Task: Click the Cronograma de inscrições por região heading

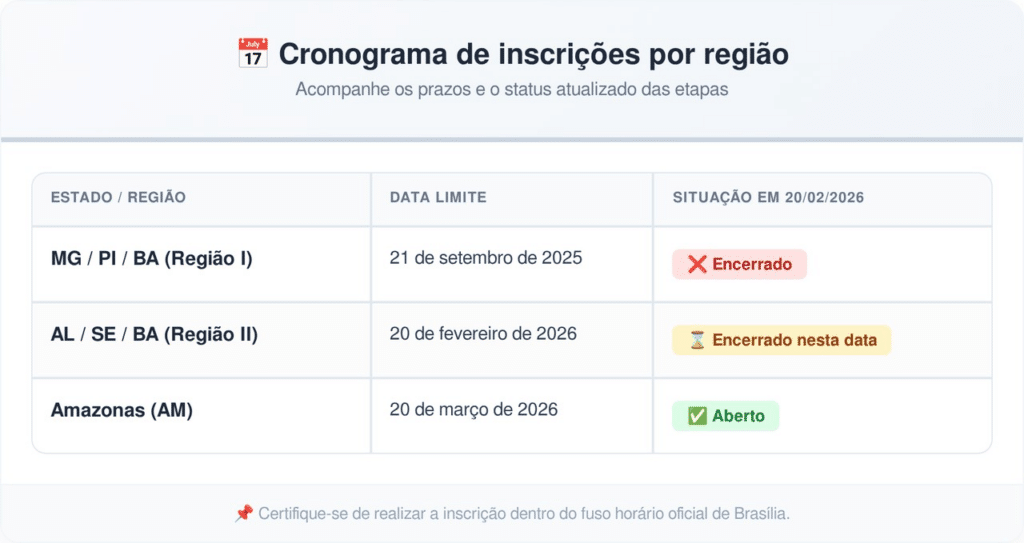Action: [x=532, y=54]
